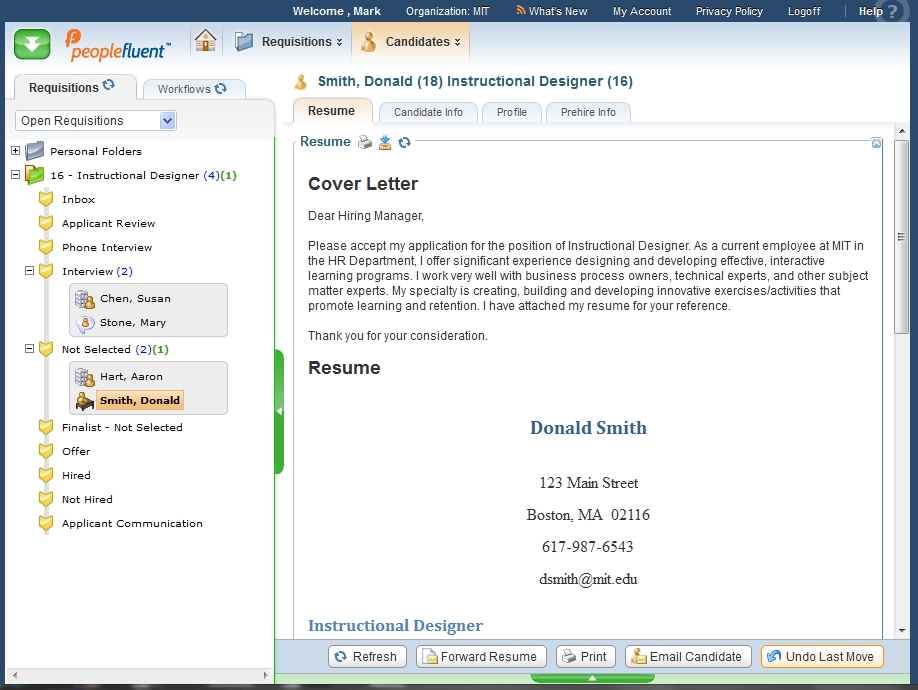Refresh the Resume panel using header icon
Image resolution: width=918 pixels, height=690 pixels.
(404, 142)
